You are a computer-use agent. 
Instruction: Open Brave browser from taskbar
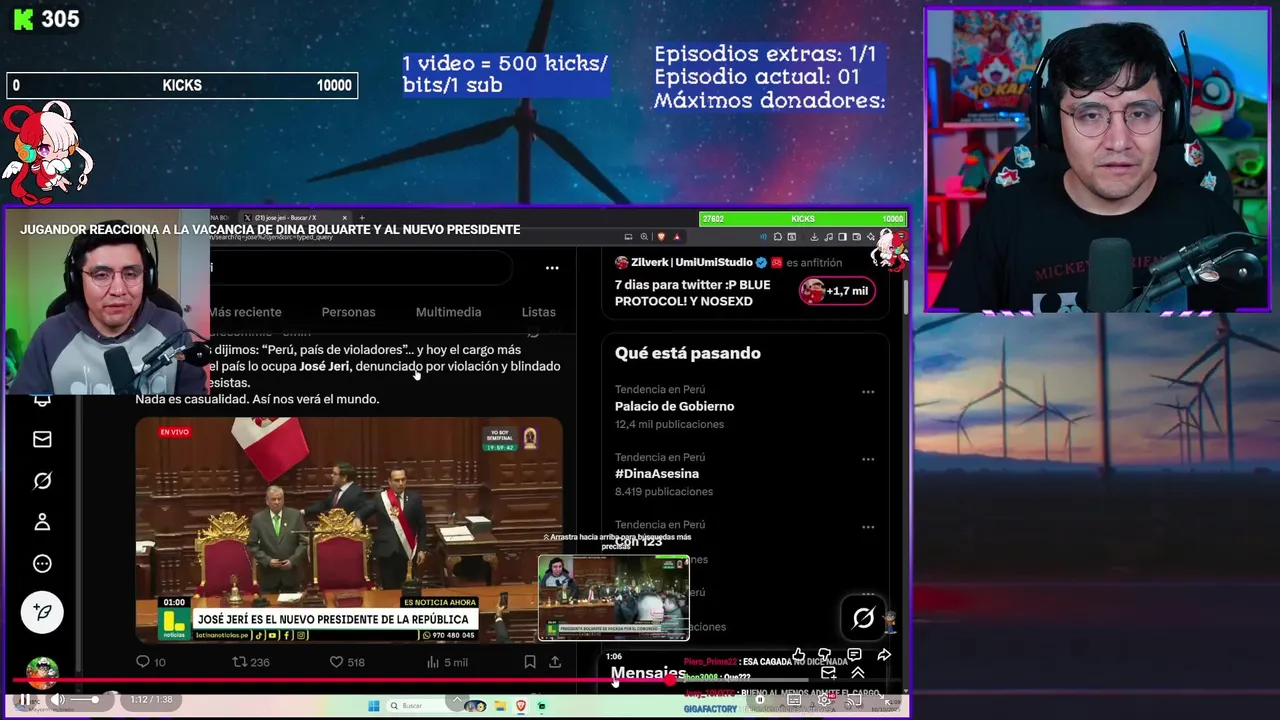(x=521, y=706)
